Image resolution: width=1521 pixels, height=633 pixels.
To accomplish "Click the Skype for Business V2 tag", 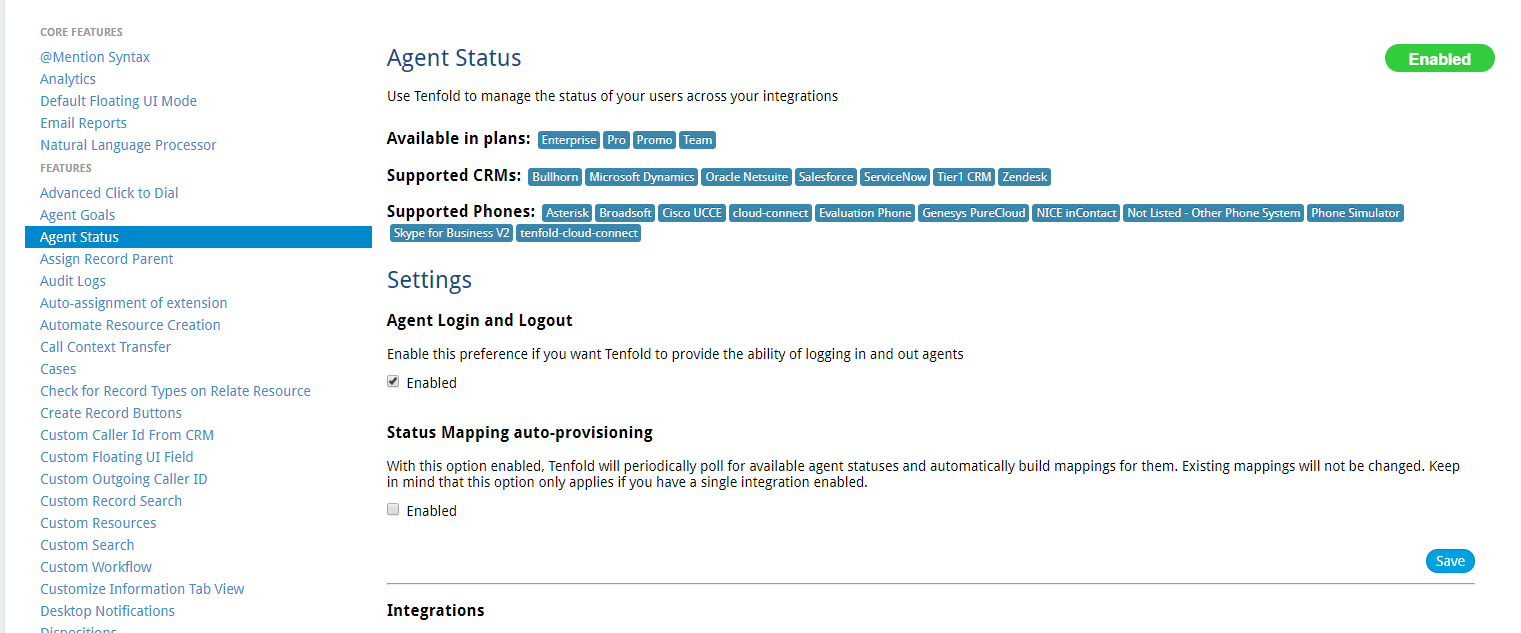I will click(x=452, y=233).
